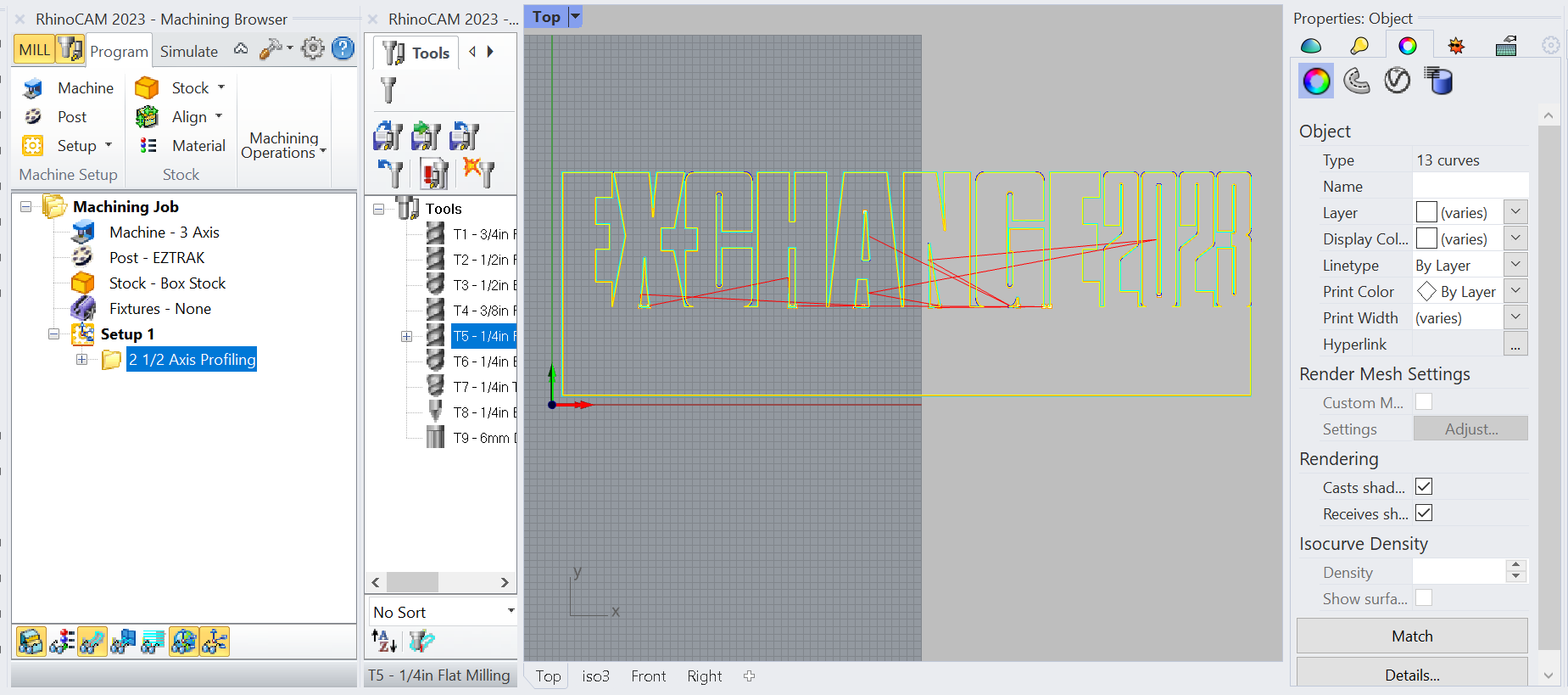Screen dimensions: 1568x695
Task: Open Light properties bulb icon
Action: point(1359,46)
